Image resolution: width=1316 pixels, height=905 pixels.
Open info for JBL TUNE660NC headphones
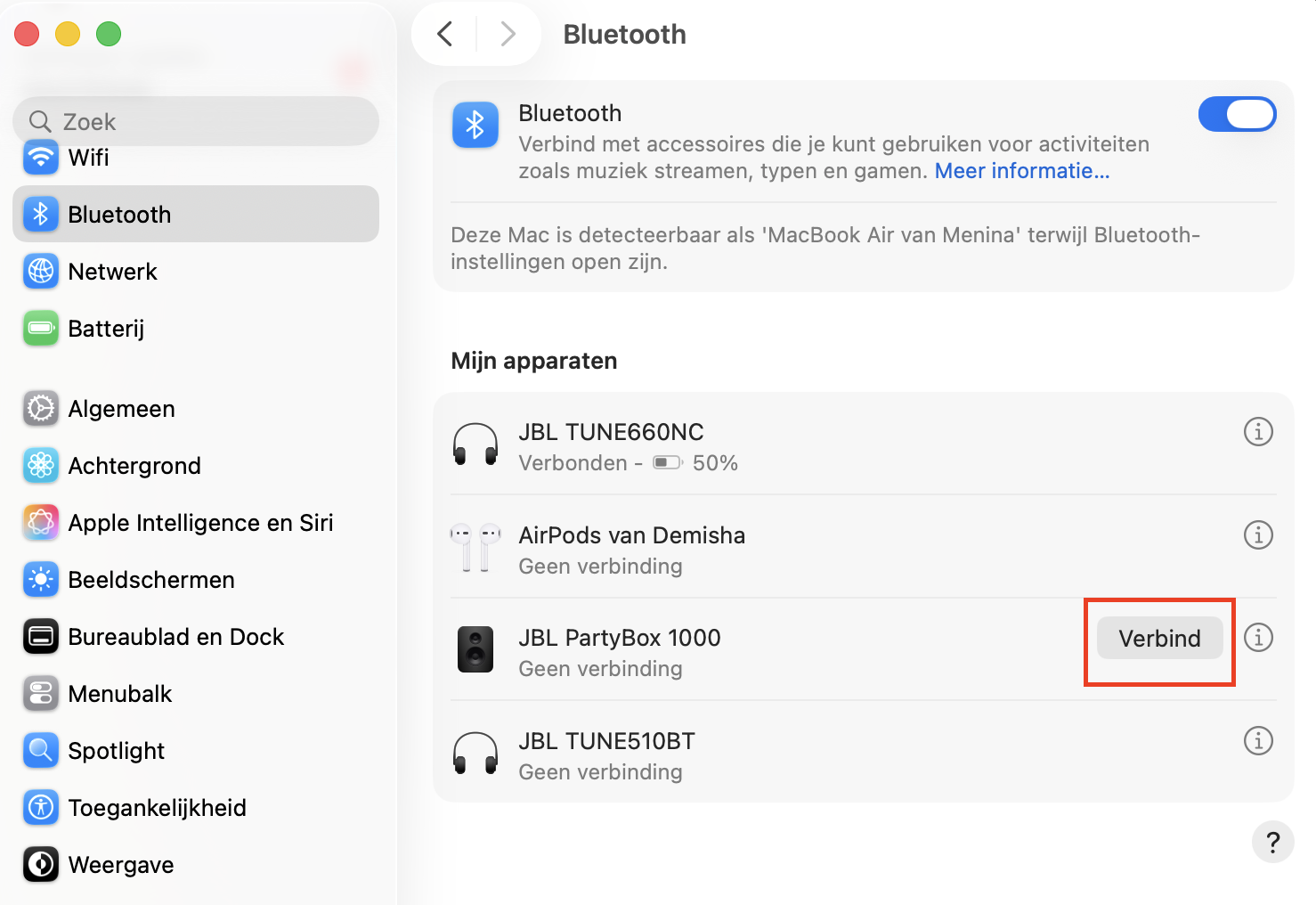[1258, 432]
